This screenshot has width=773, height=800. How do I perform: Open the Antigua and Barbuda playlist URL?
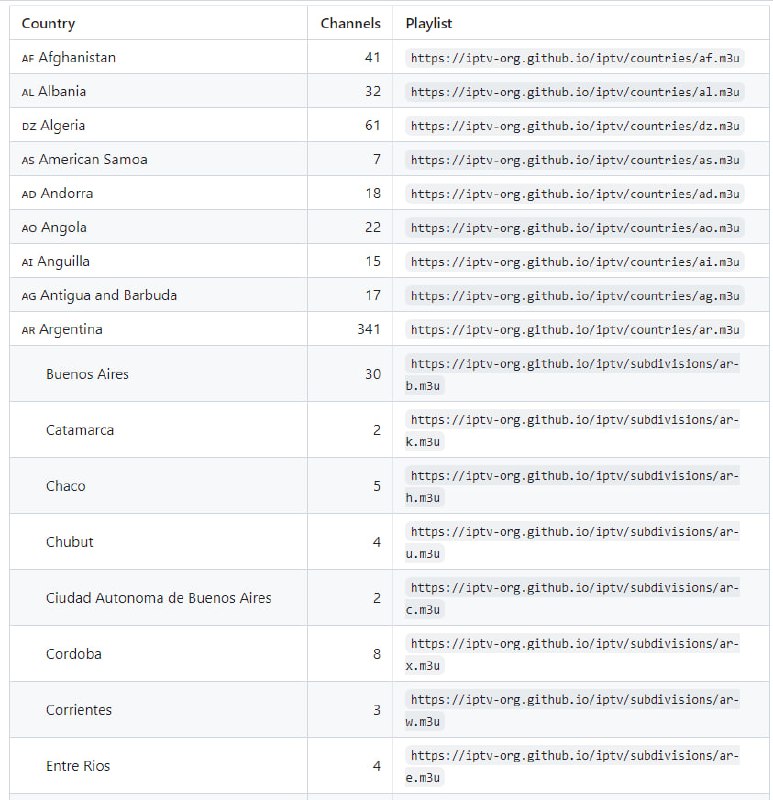click(575, 296)
